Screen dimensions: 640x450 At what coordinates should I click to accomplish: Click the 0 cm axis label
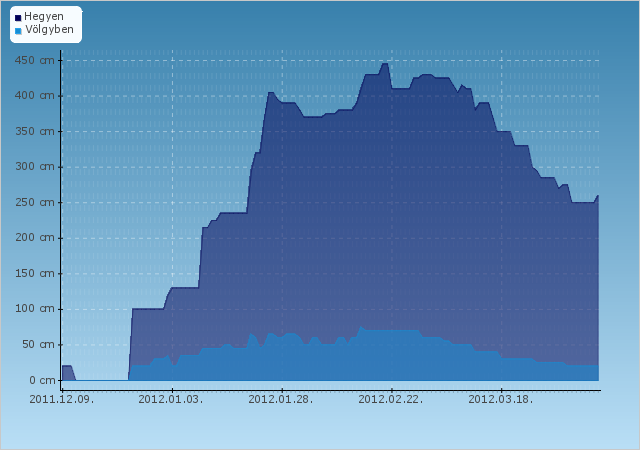(42, 380)
